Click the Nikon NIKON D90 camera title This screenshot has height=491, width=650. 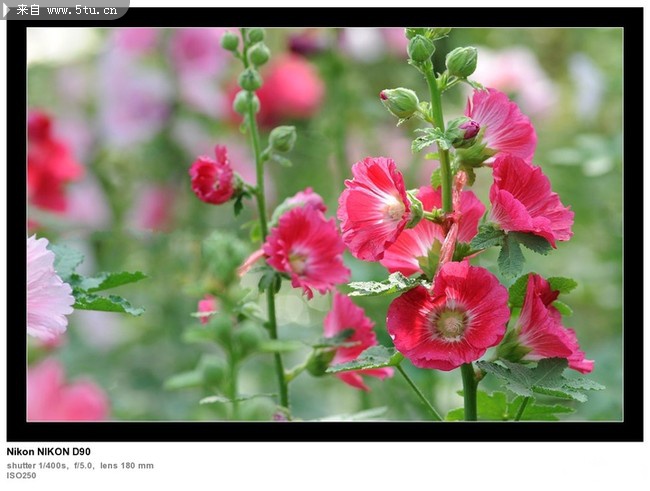pos(48,452)
